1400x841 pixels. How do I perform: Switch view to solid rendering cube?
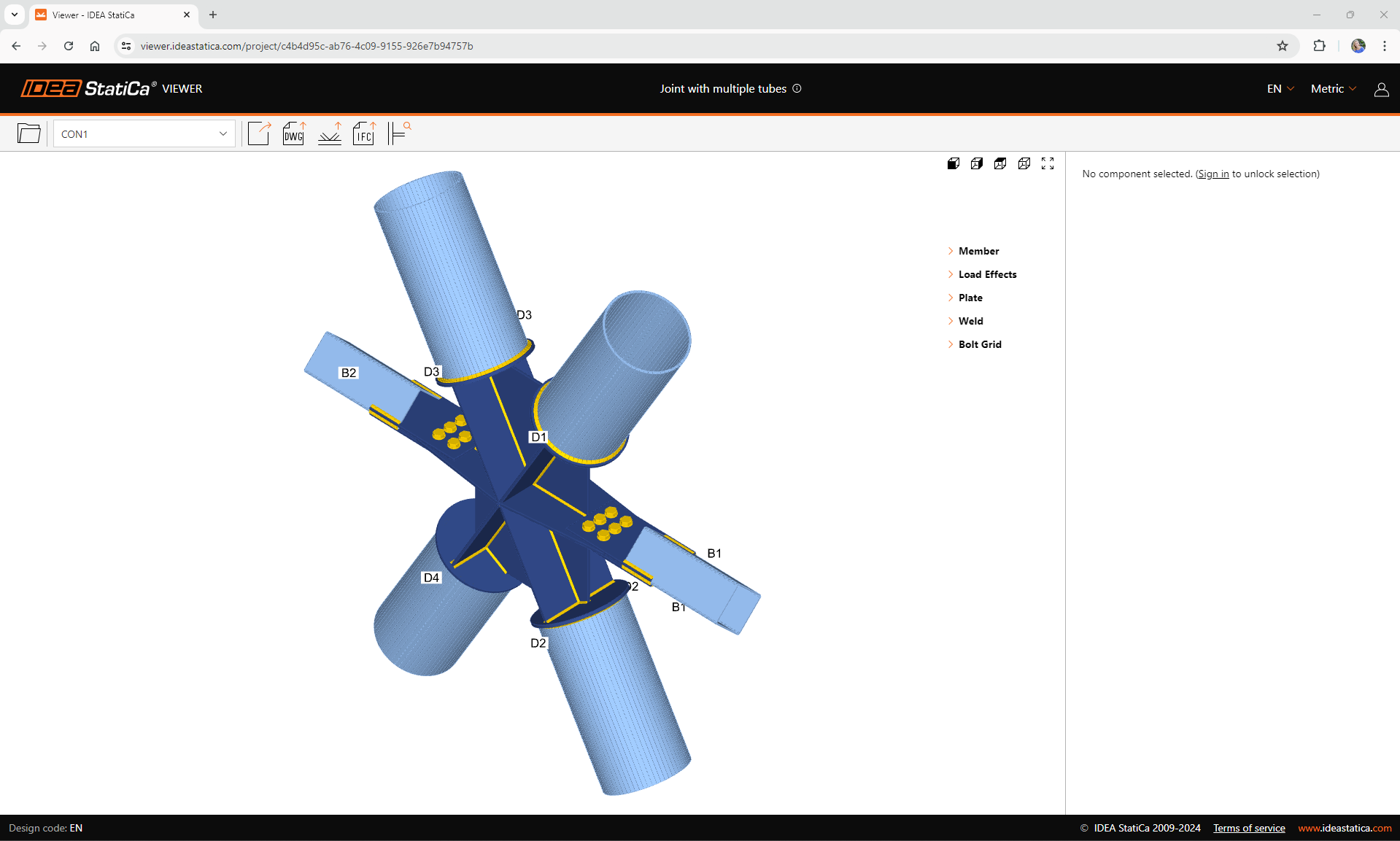click(953, 163)
